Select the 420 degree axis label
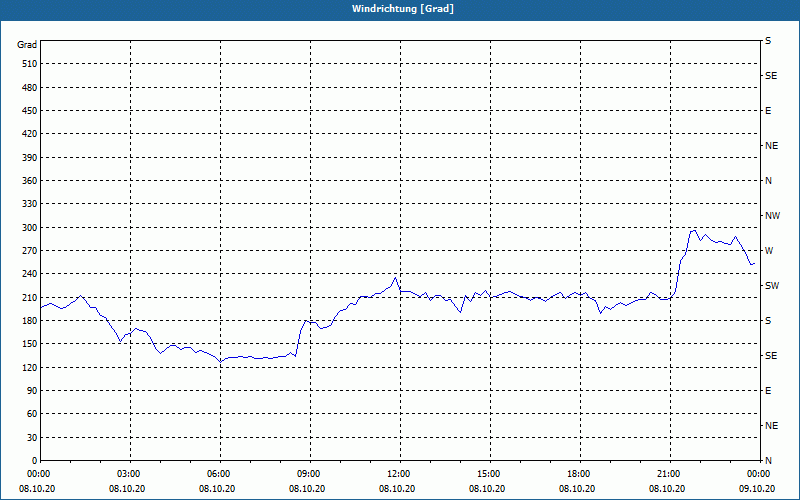Viewport: 800px width, 500px height. [x=30, y=134]
